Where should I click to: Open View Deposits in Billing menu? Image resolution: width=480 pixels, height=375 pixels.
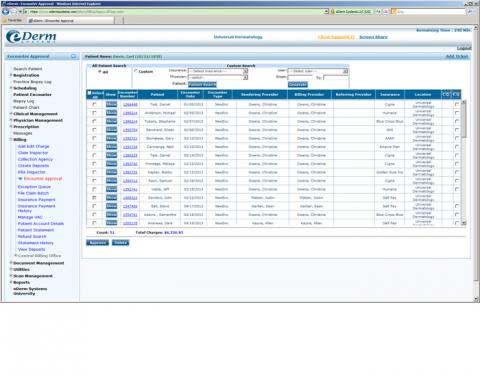(x=31, y=249)
